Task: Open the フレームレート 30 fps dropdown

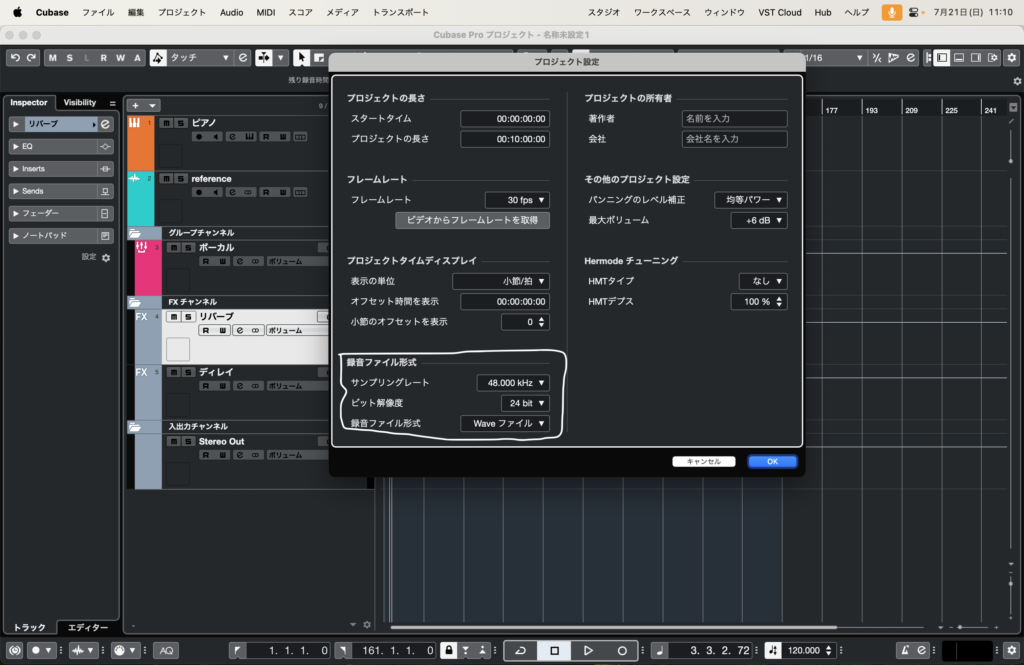Action: 517,200
